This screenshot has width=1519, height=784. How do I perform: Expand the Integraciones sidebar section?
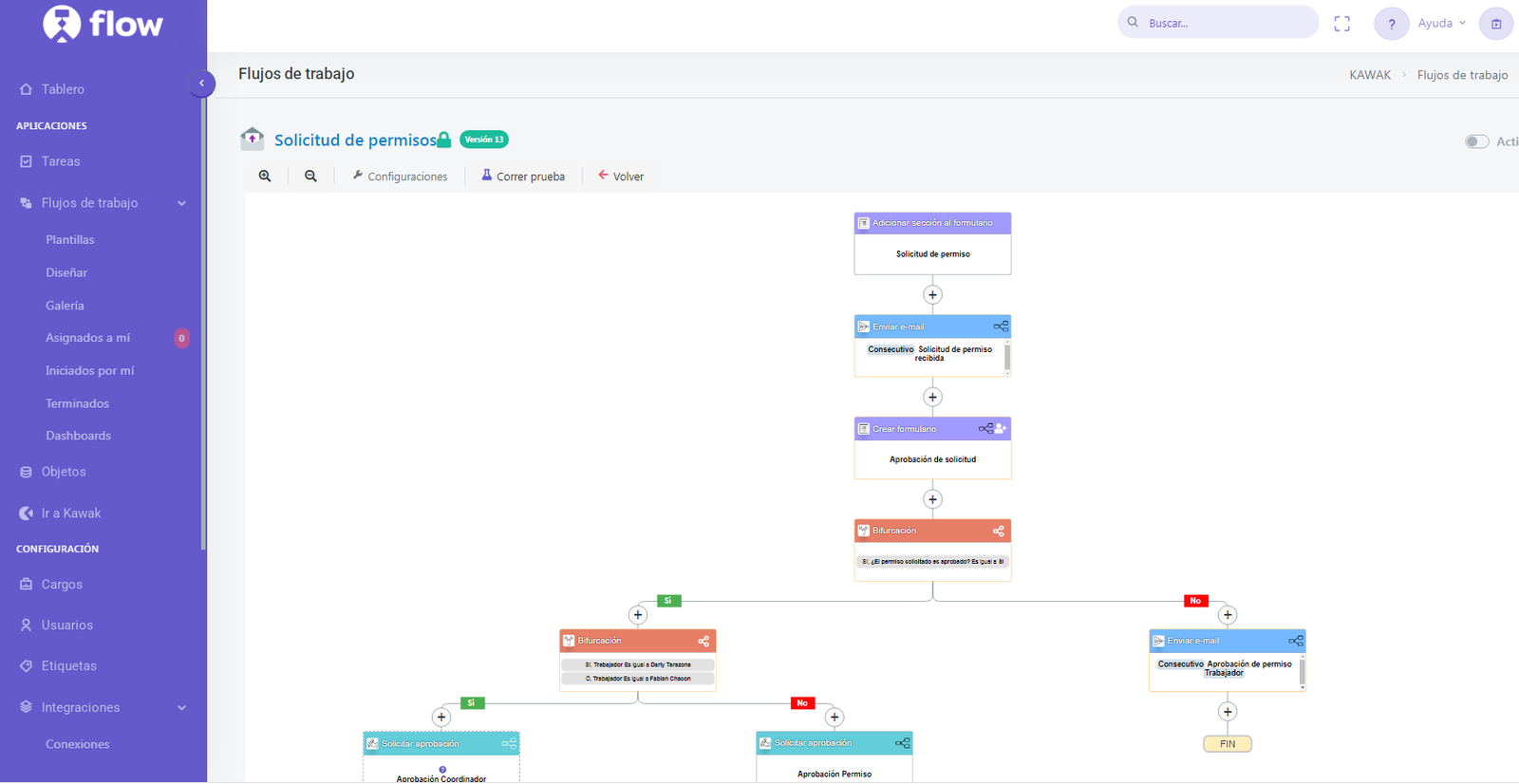[x=181, y=708]
